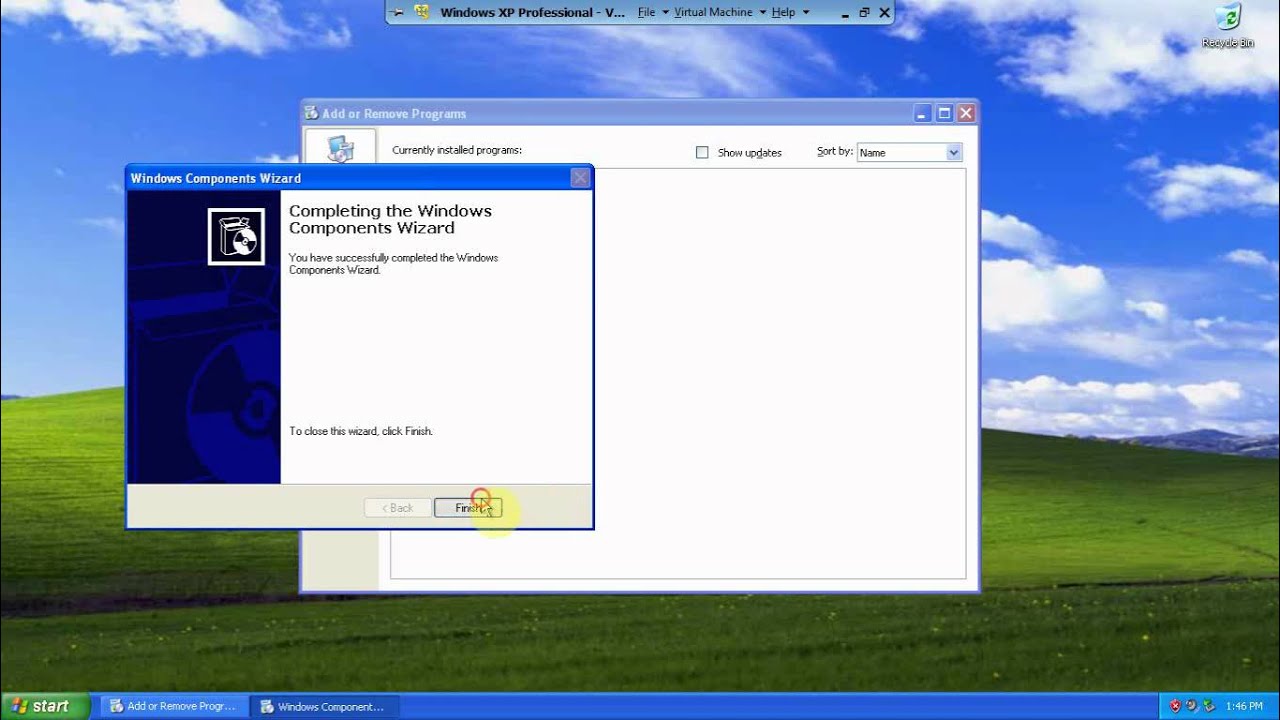Click the network connection tray icon
Image resolution: width=1280 pixels, height=720 pixels.
pos(1208,706)
